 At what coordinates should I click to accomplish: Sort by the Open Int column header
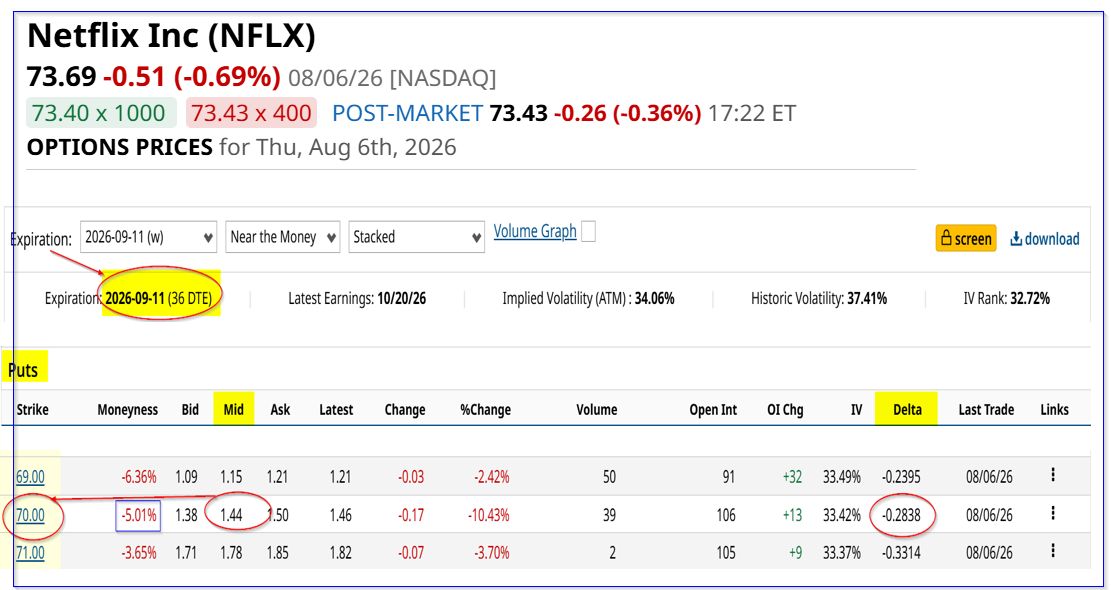point(713,409)
